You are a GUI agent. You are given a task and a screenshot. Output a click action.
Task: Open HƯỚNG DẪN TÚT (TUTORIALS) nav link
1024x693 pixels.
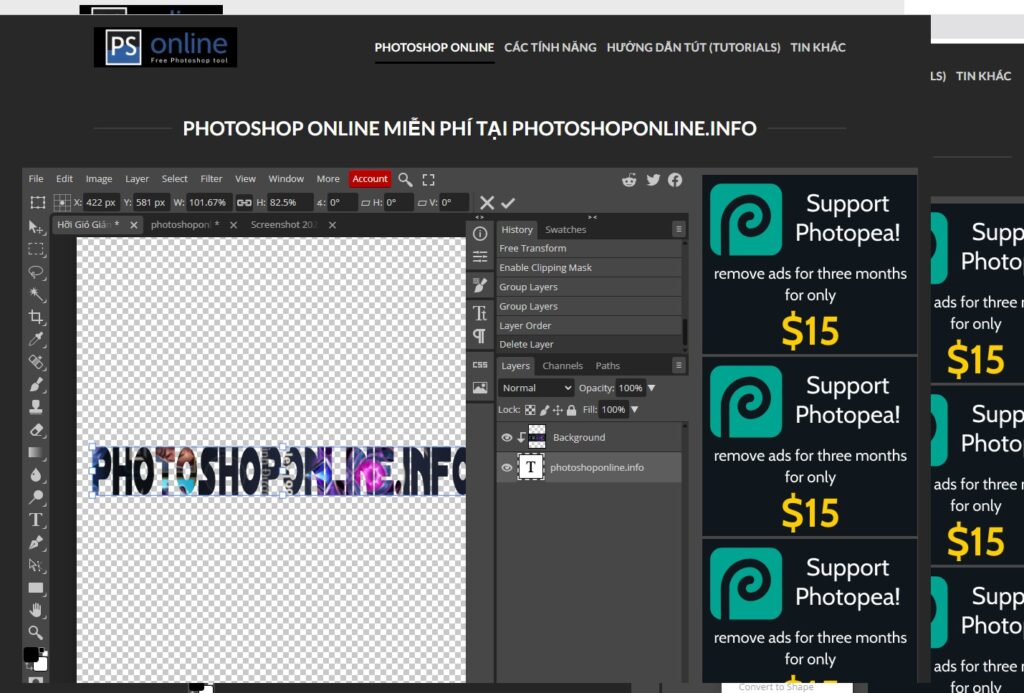point(693,47)
